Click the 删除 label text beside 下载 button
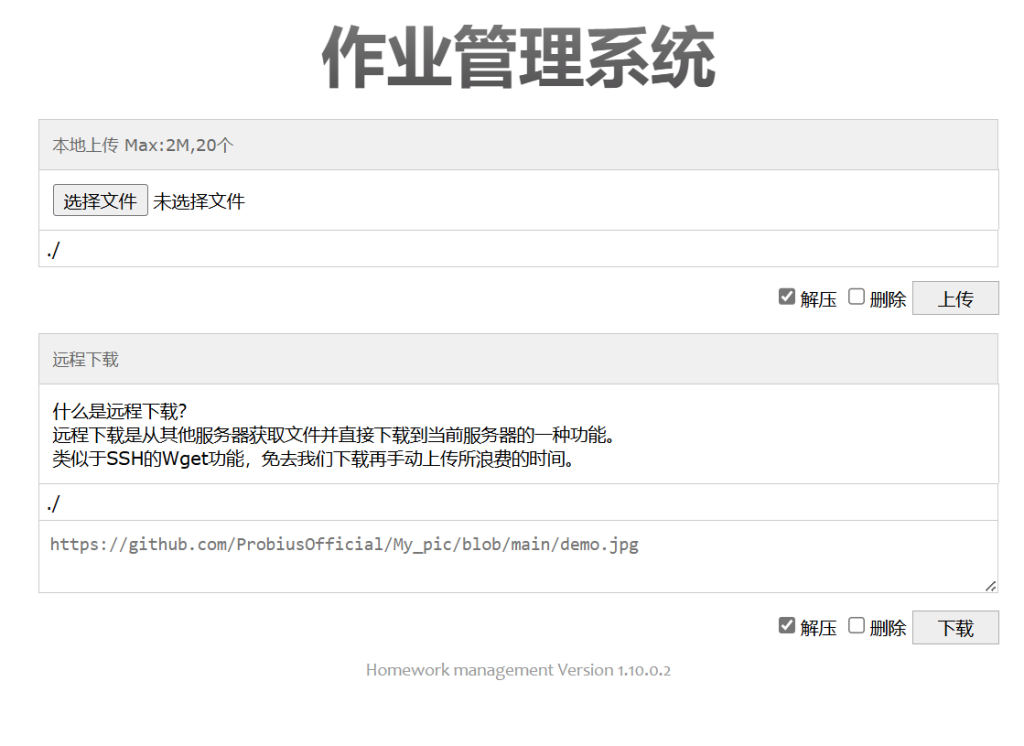 coord(887,628)
